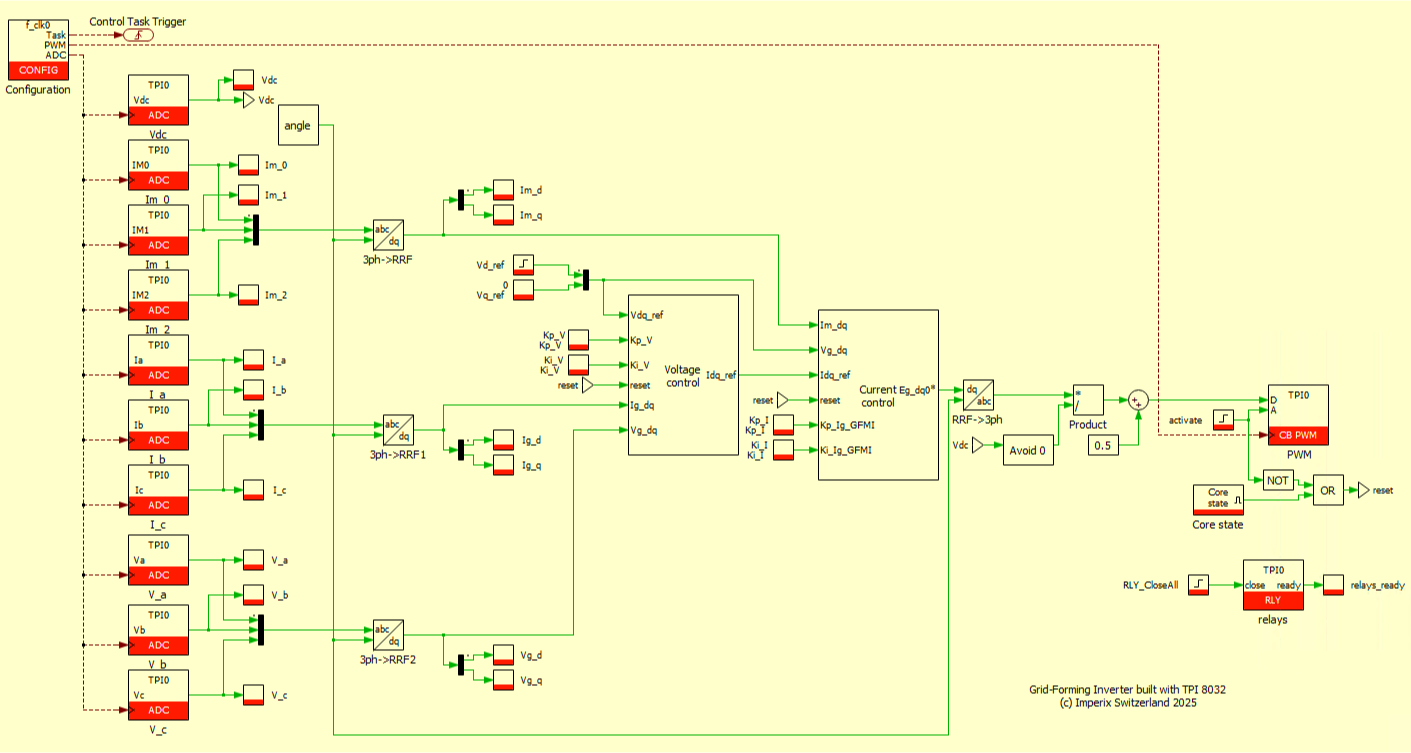The width and height of the screenshot is (1411, 753).
Task: Select the CONFIG Configuration block
Action: (x=40, y=48)
